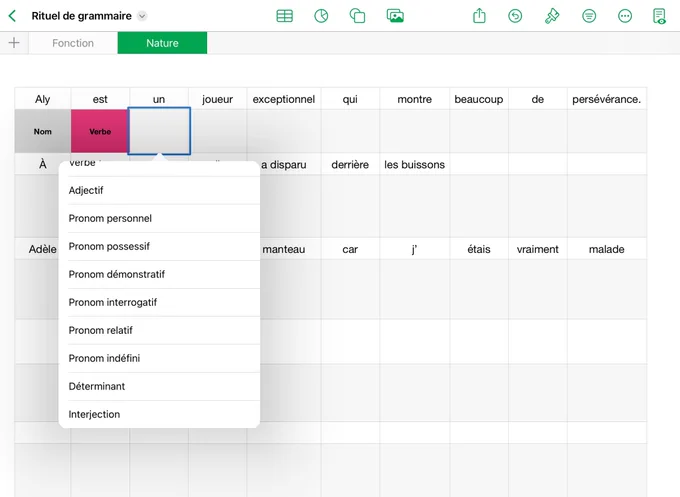Image resolution: width=680 pixels, height=497 pixels.
Task: Click the montre cell
Action: [x=415, y=99]
